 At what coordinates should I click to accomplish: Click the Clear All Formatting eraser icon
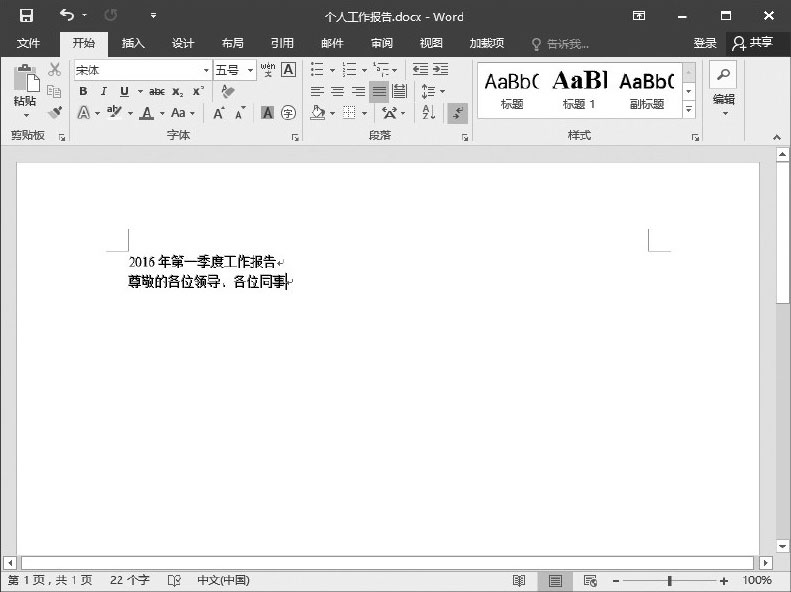pos(228,91)
